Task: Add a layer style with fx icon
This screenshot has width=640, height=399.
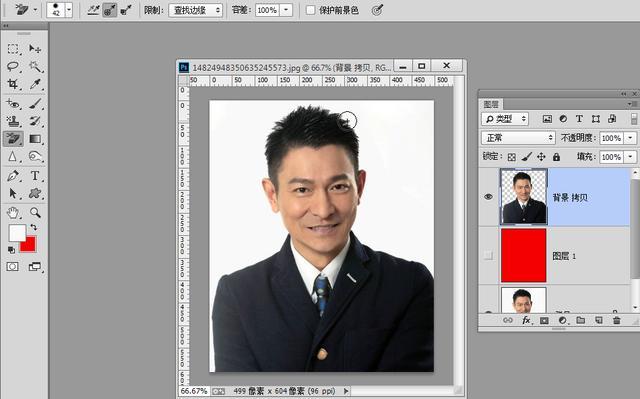Action: click(526, 321)
